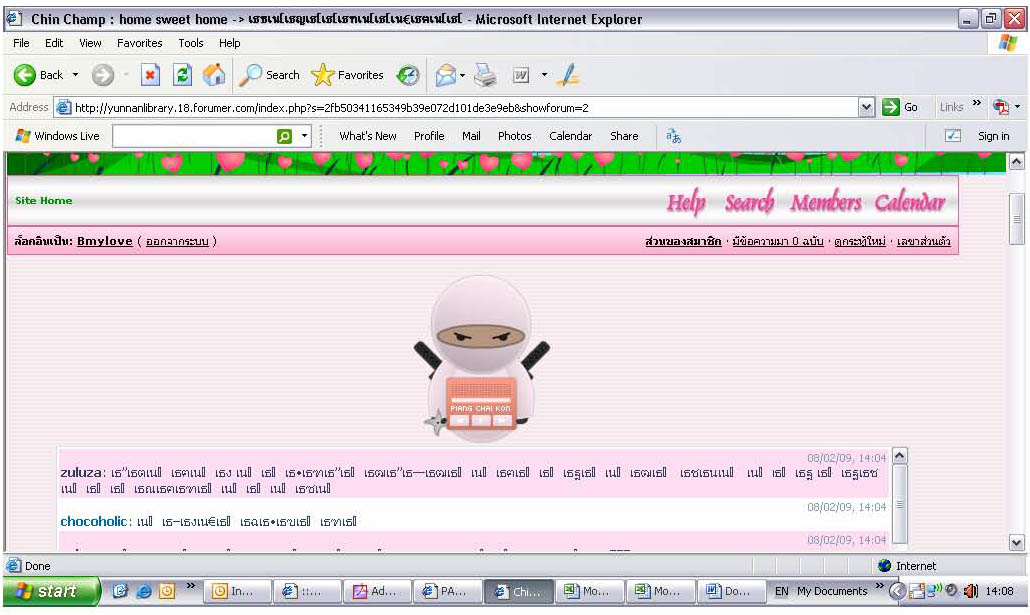The width and height of the screenshot is (1030, 615).
Task: Click the EN language indicator
Action: [781, 591]
